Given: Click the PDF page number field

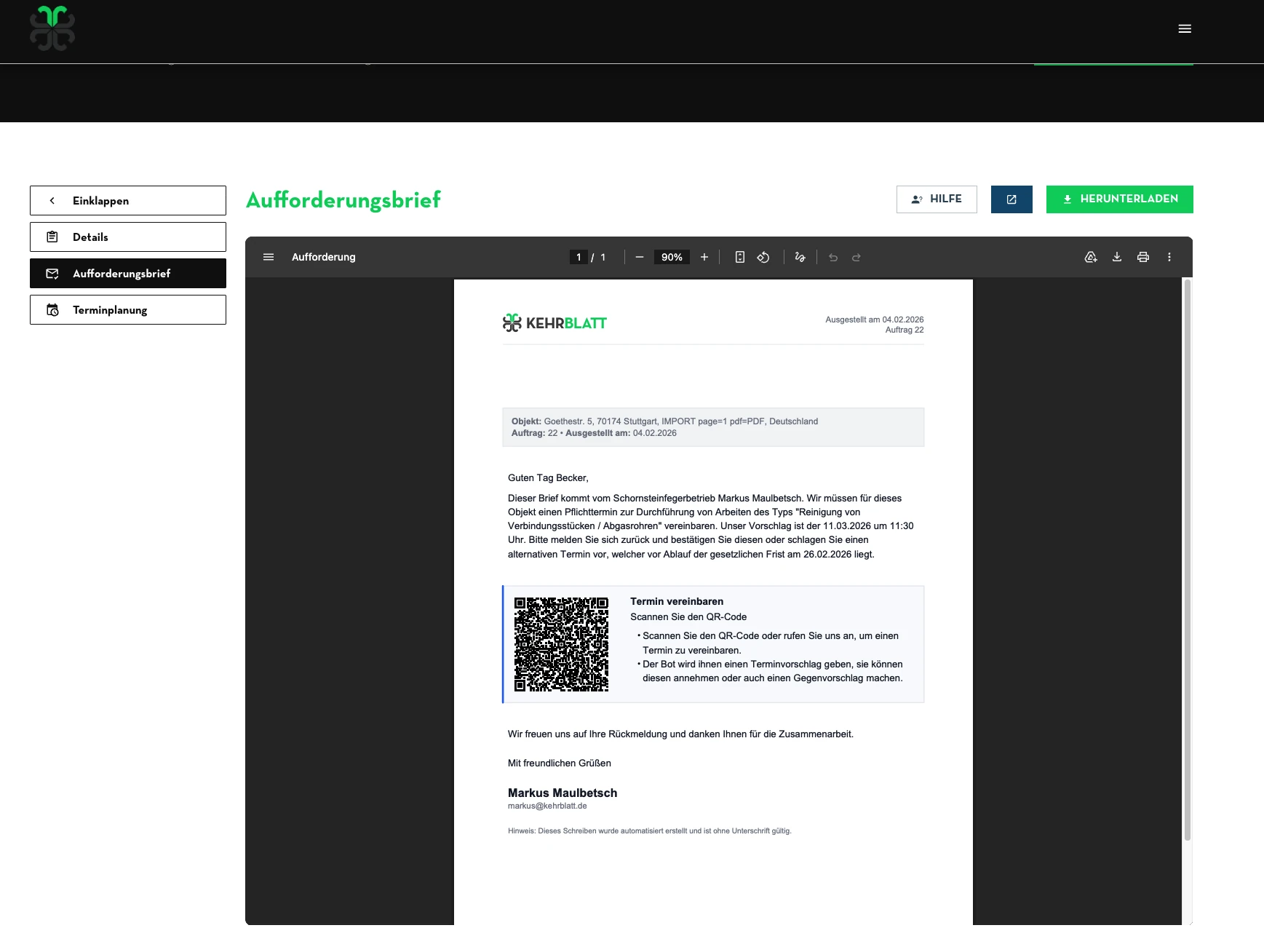Looking at the screenshot, I should 579,257.
